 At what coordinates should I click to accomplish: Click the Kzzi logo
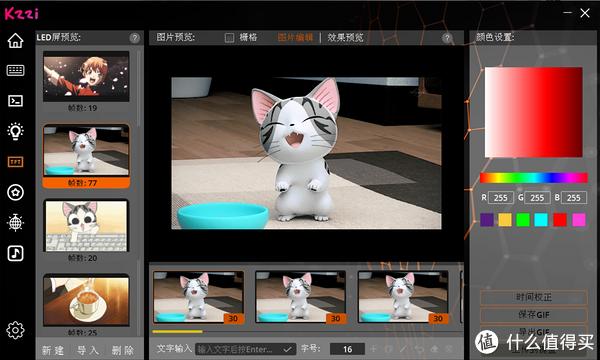(x=21, y=13)
